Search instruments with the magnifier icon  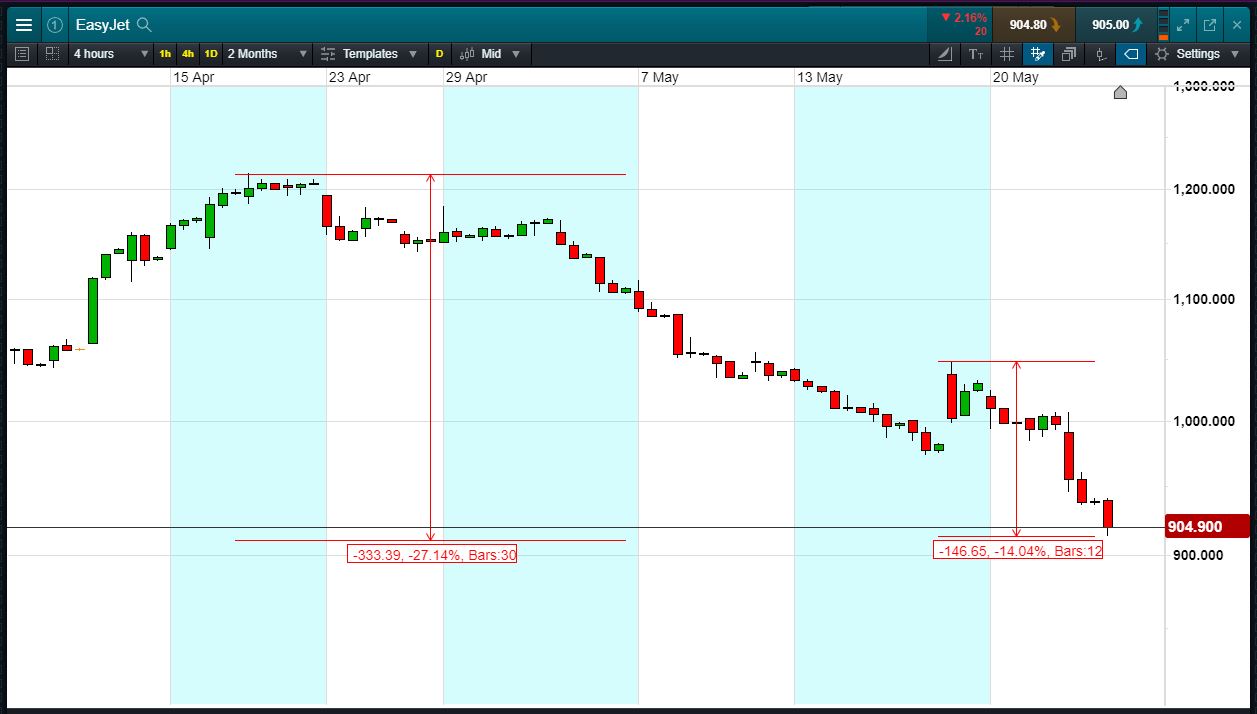[x=144, y=25]
